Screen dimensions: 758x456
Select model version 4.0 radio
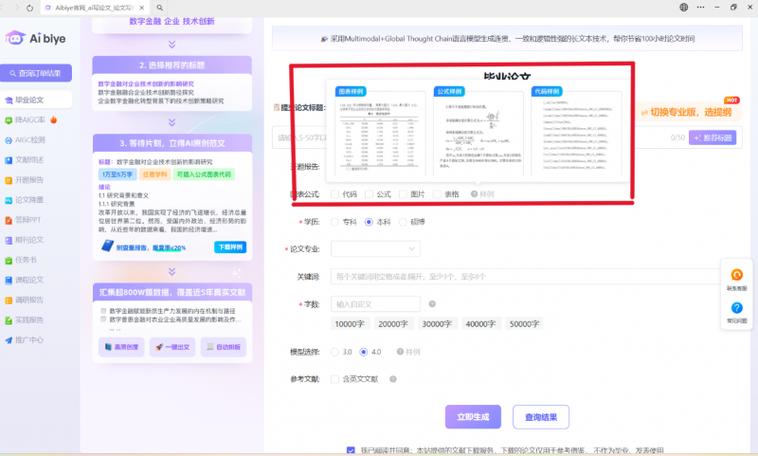point(364,352)
